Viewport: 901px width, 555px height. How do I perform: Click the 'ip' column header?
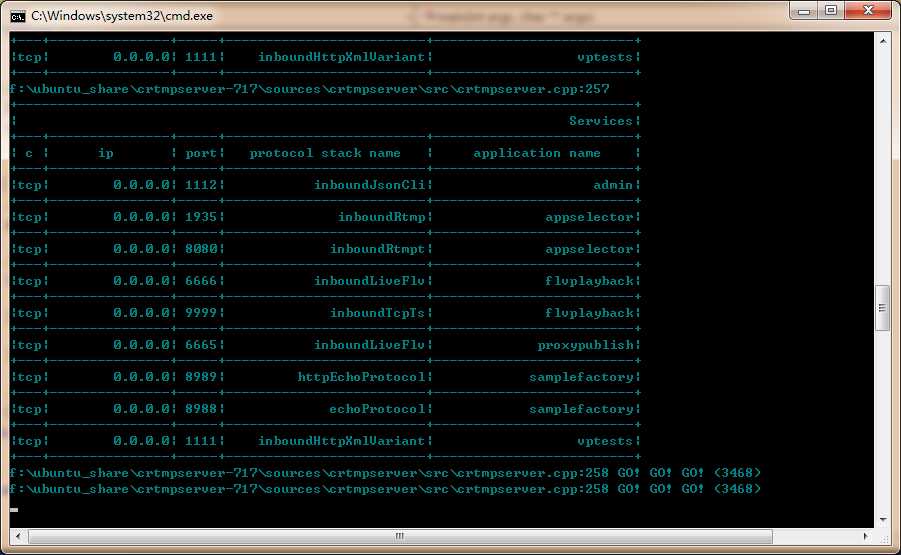tap(106, 153)
